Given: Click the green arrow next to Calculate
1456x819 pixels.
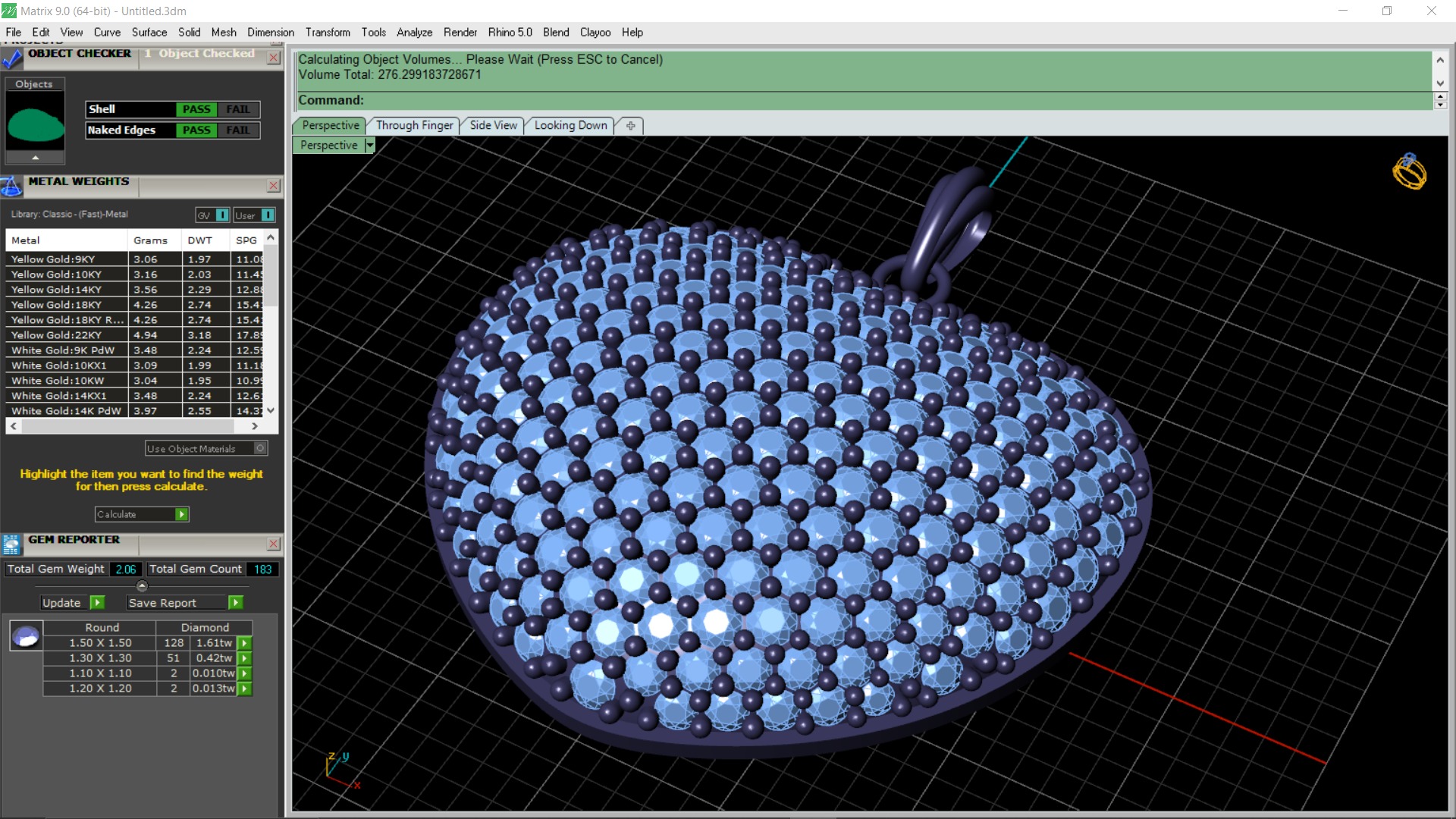Looking at the screenshot, I should [181, 514].
